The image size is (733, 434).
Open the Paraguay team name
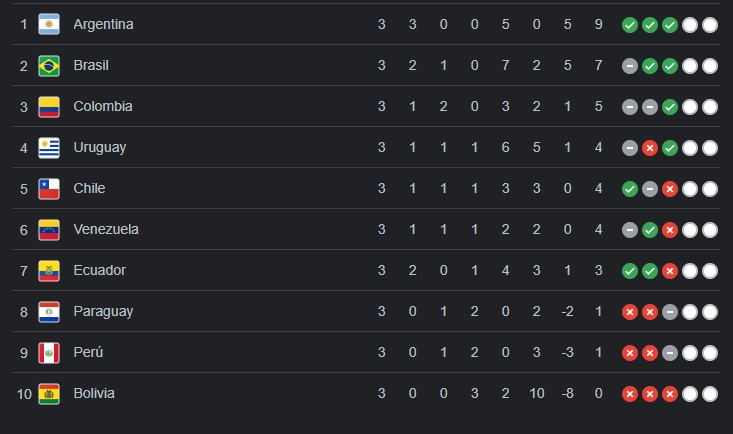tap(103, 312)
